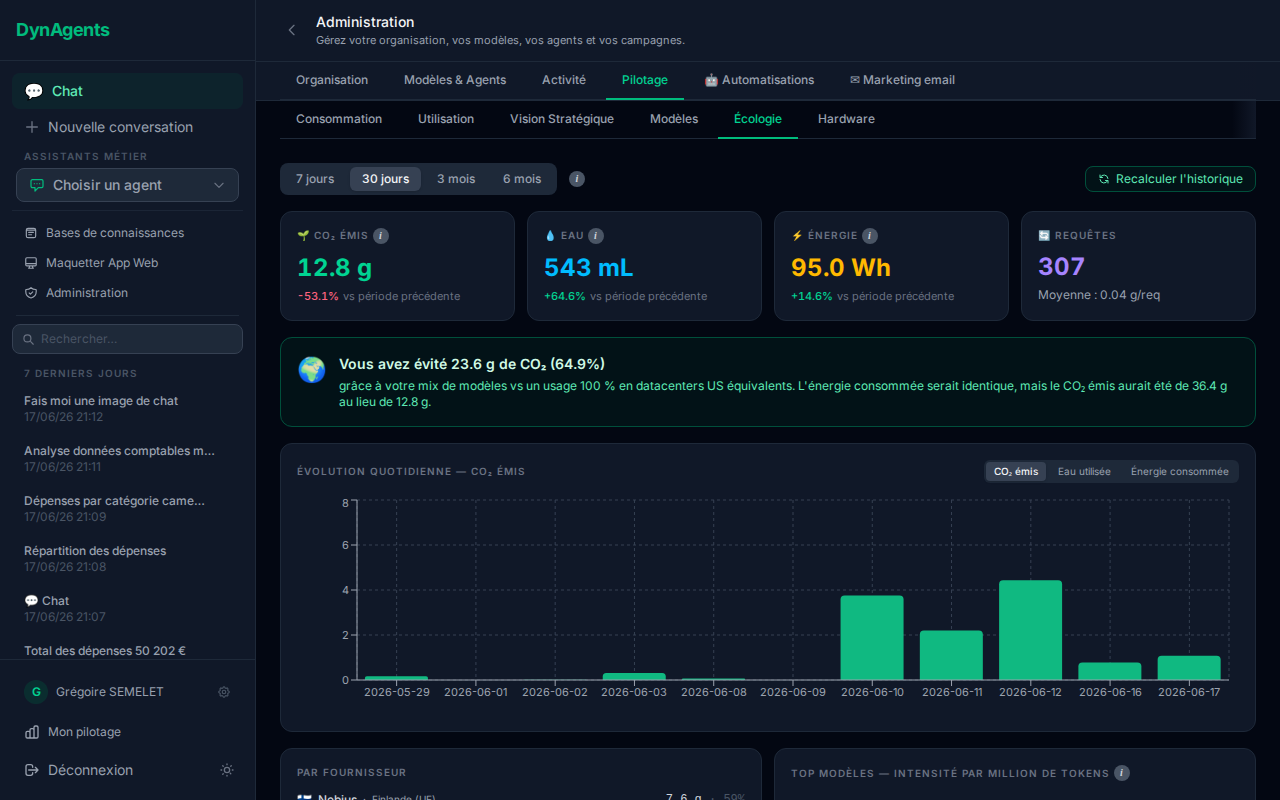The image size is (1280, 800).
Task: Click the Rechercher search field
Action: point(127,339)
